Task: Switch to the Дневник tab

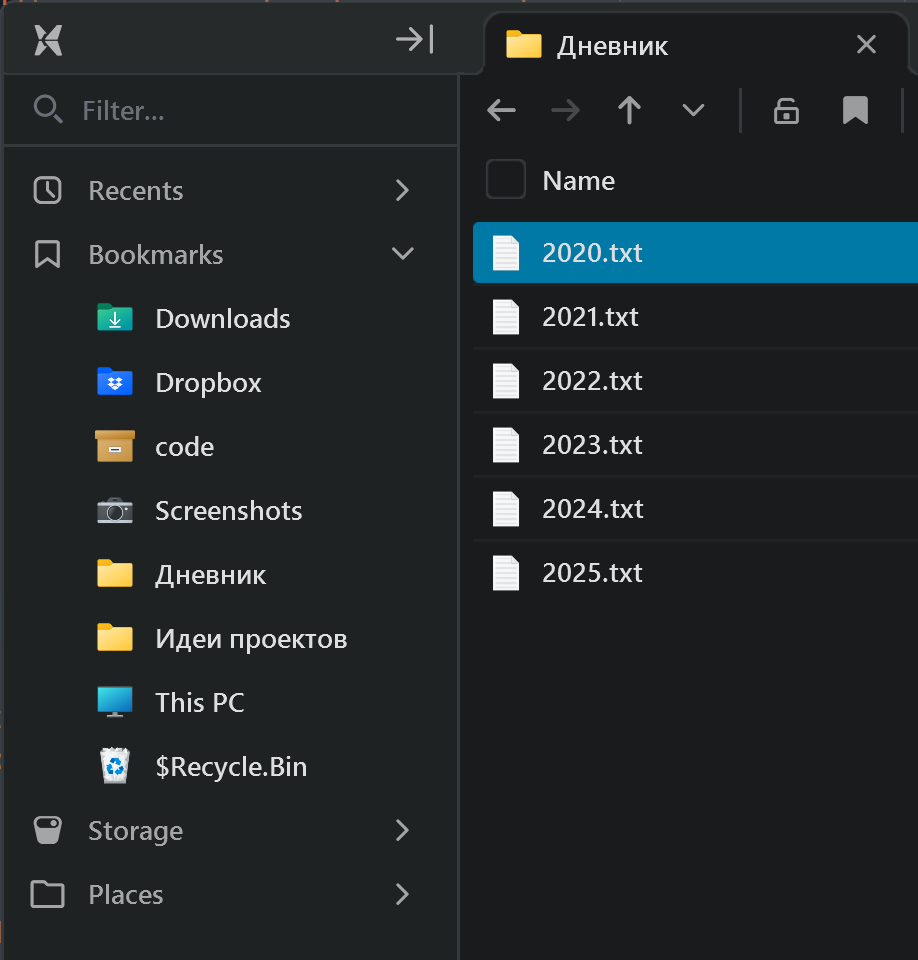Action: pyautogui.click(x=612, y=46)
